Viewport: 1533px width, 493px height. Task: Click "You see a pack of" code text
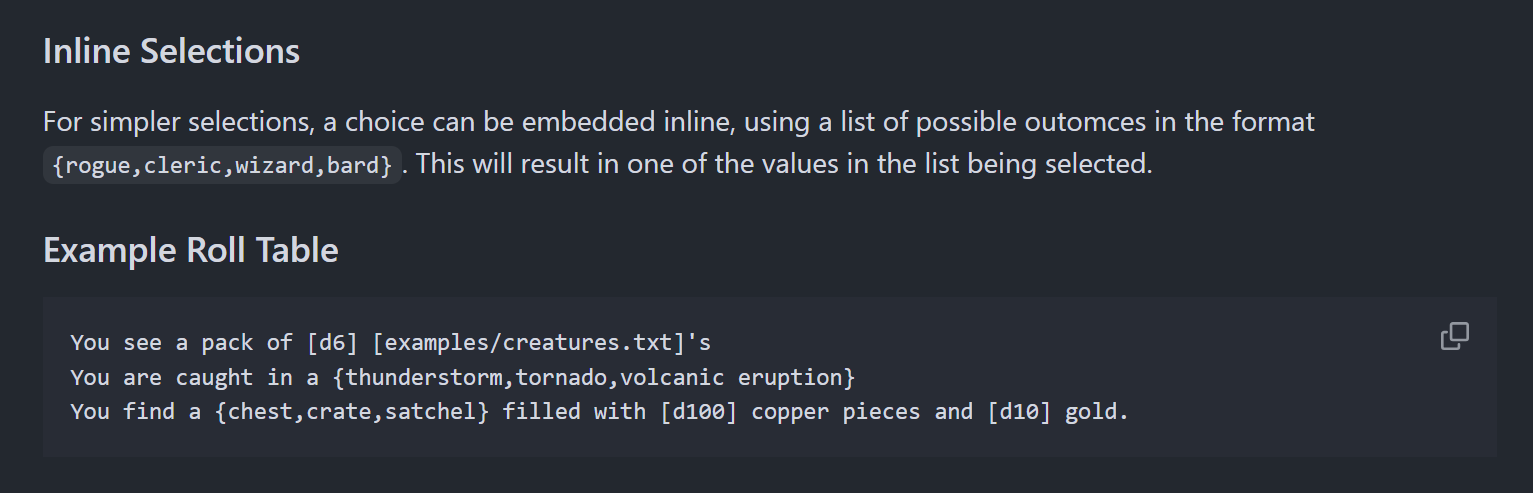tap(181, 343)
